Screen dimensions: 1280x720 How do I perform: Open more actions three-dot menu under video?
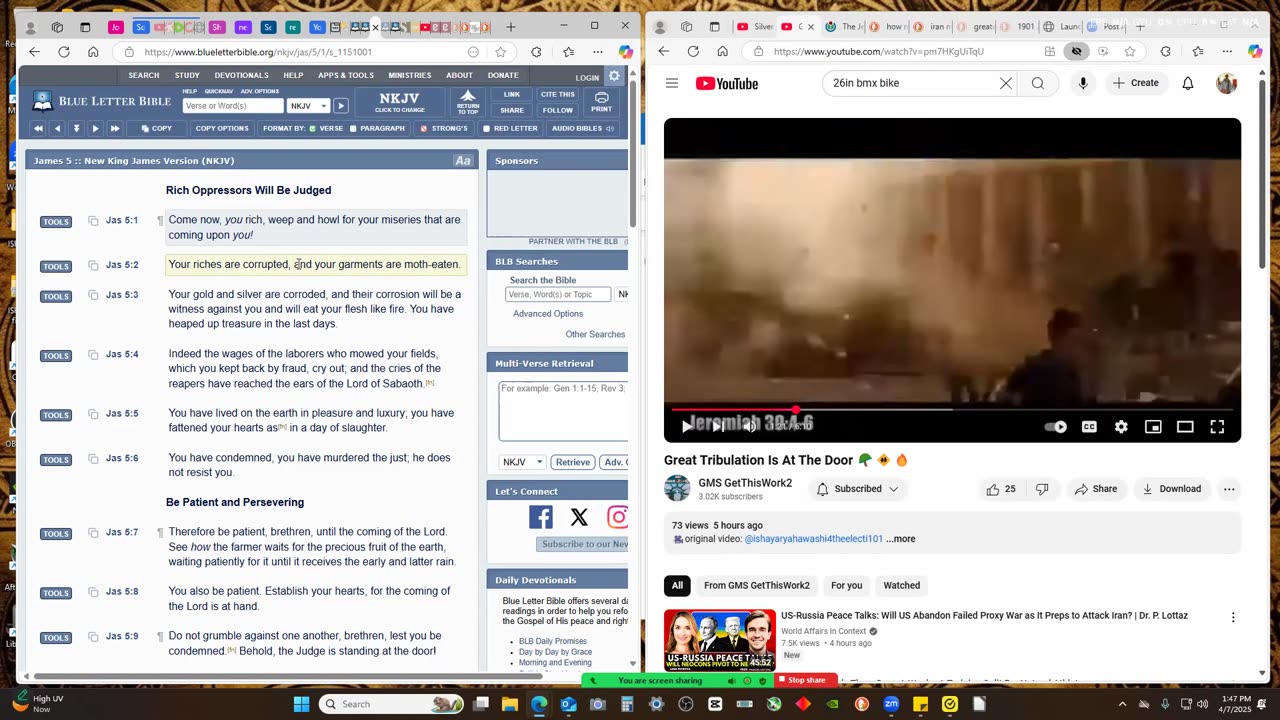click(x=1229, y=489)
